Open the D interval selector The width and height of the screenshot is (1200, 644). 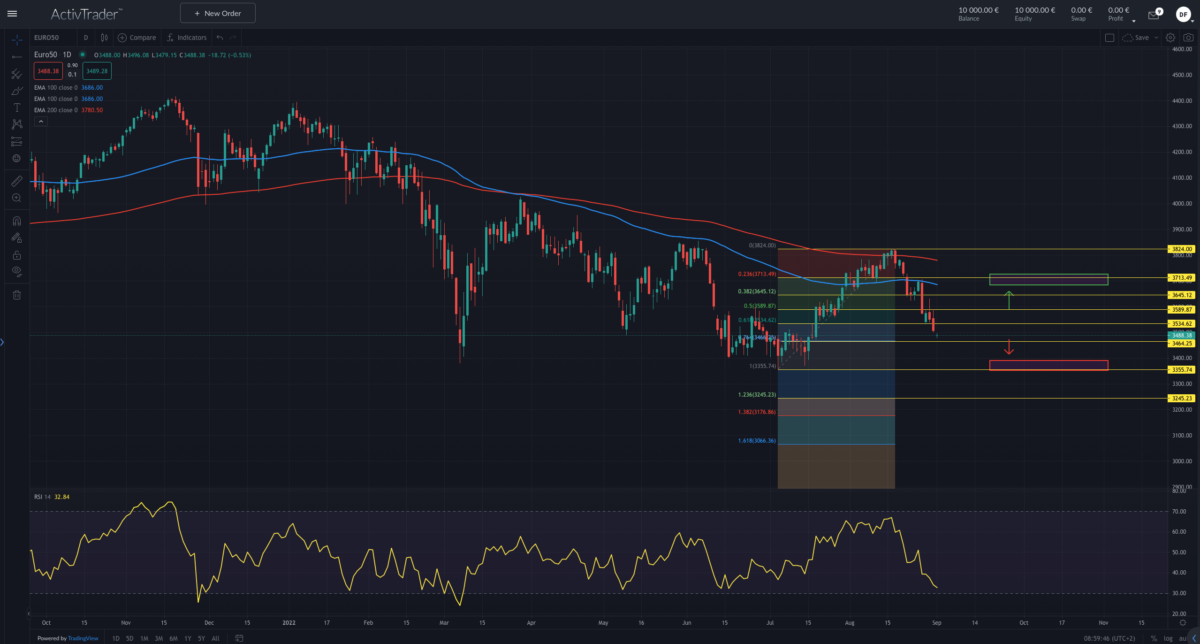coord(86,37)
